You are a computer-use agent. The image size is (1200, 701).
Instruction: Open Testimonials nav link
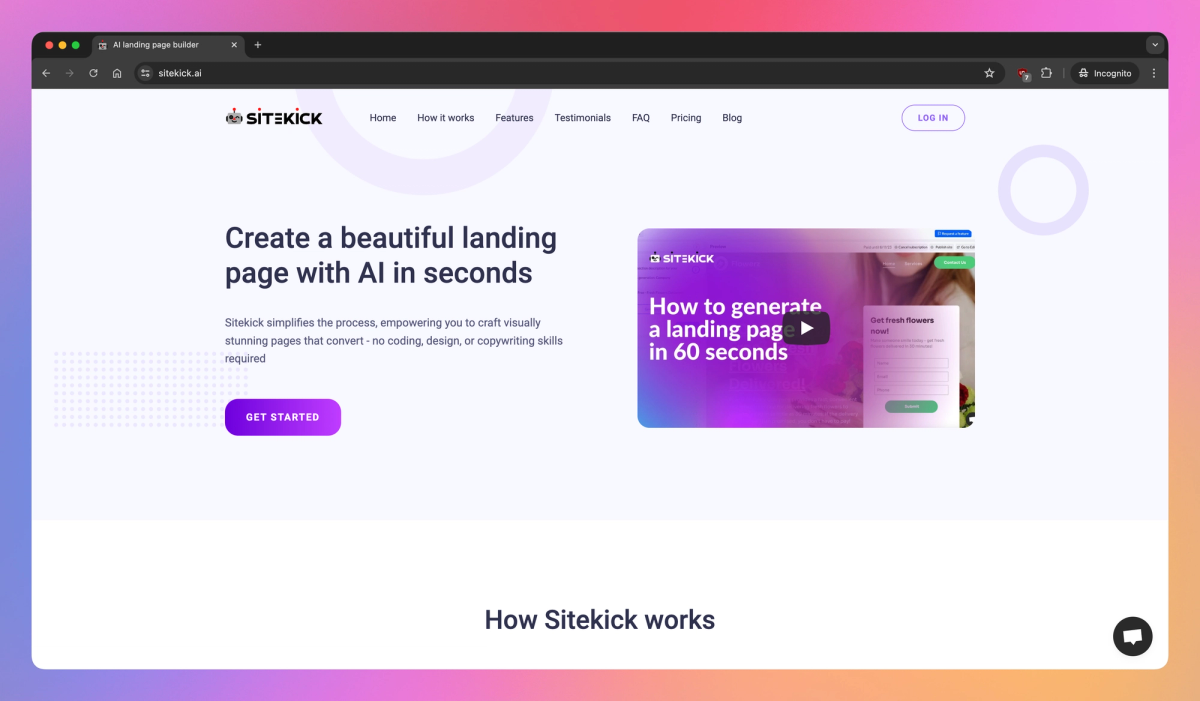tap(583, 118)
